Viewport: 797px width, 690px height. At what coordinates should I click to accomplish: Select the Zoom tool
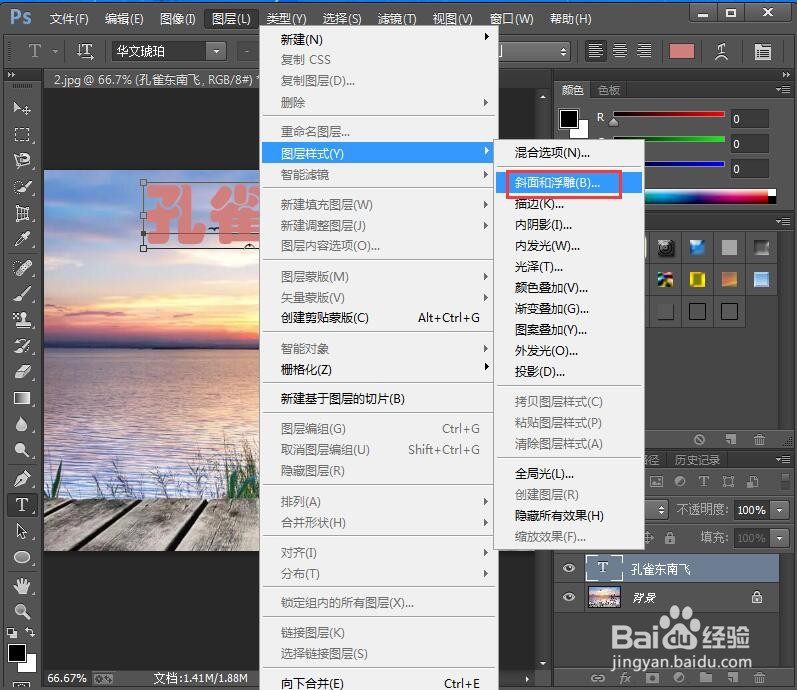pos(21,611)
